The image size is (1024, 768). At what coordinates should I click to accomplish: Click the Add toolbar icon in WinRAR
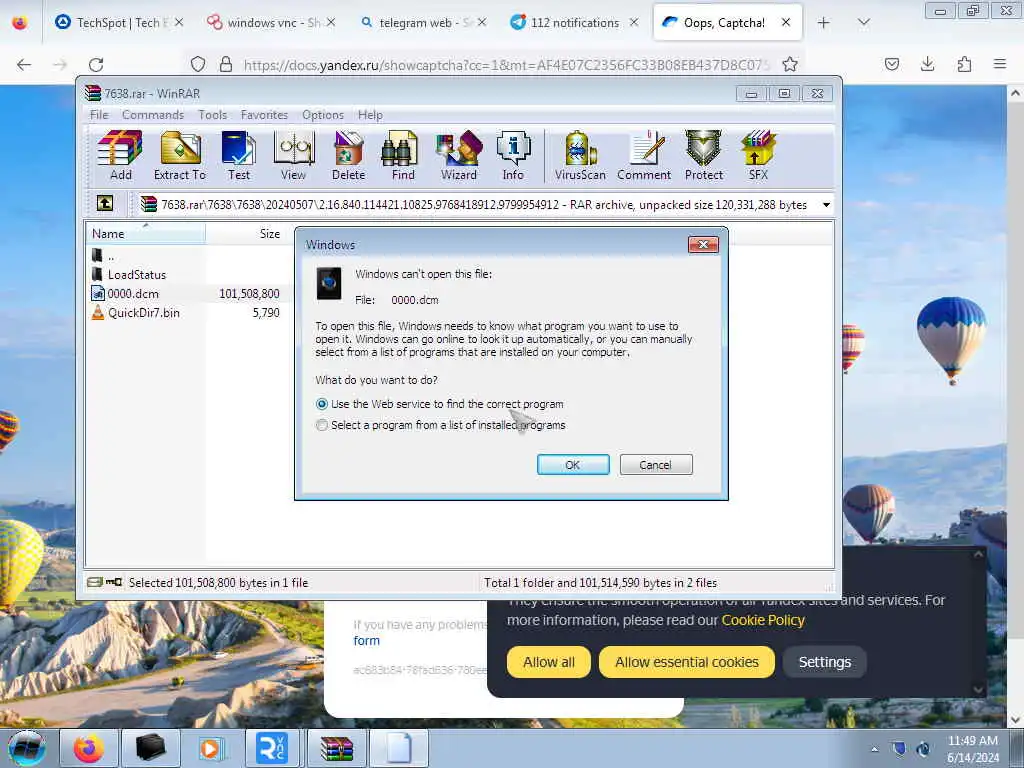[120, 155]
